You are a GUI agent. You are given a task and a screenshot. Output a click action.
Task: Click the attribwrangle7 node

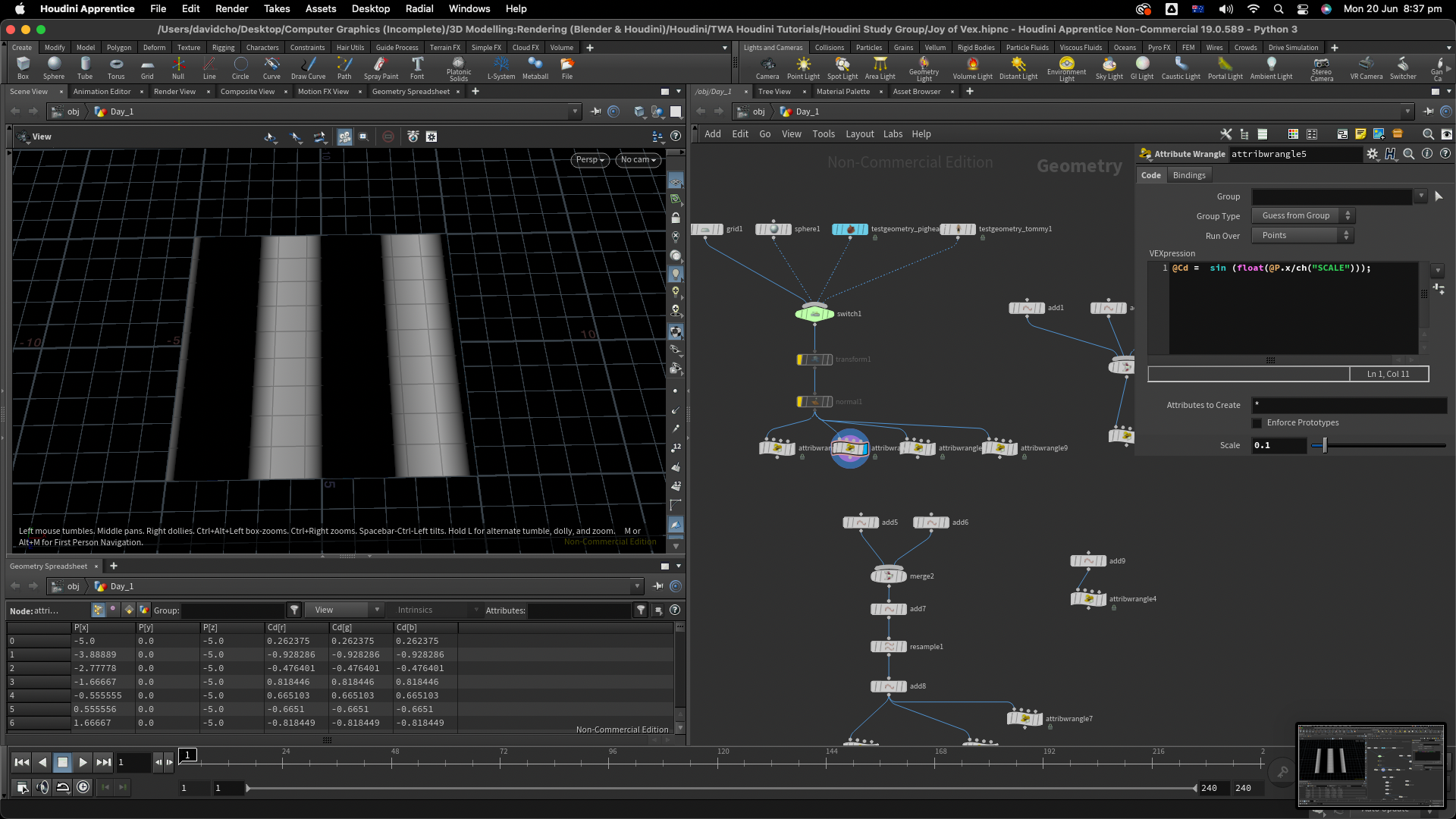click(1025, 718)
